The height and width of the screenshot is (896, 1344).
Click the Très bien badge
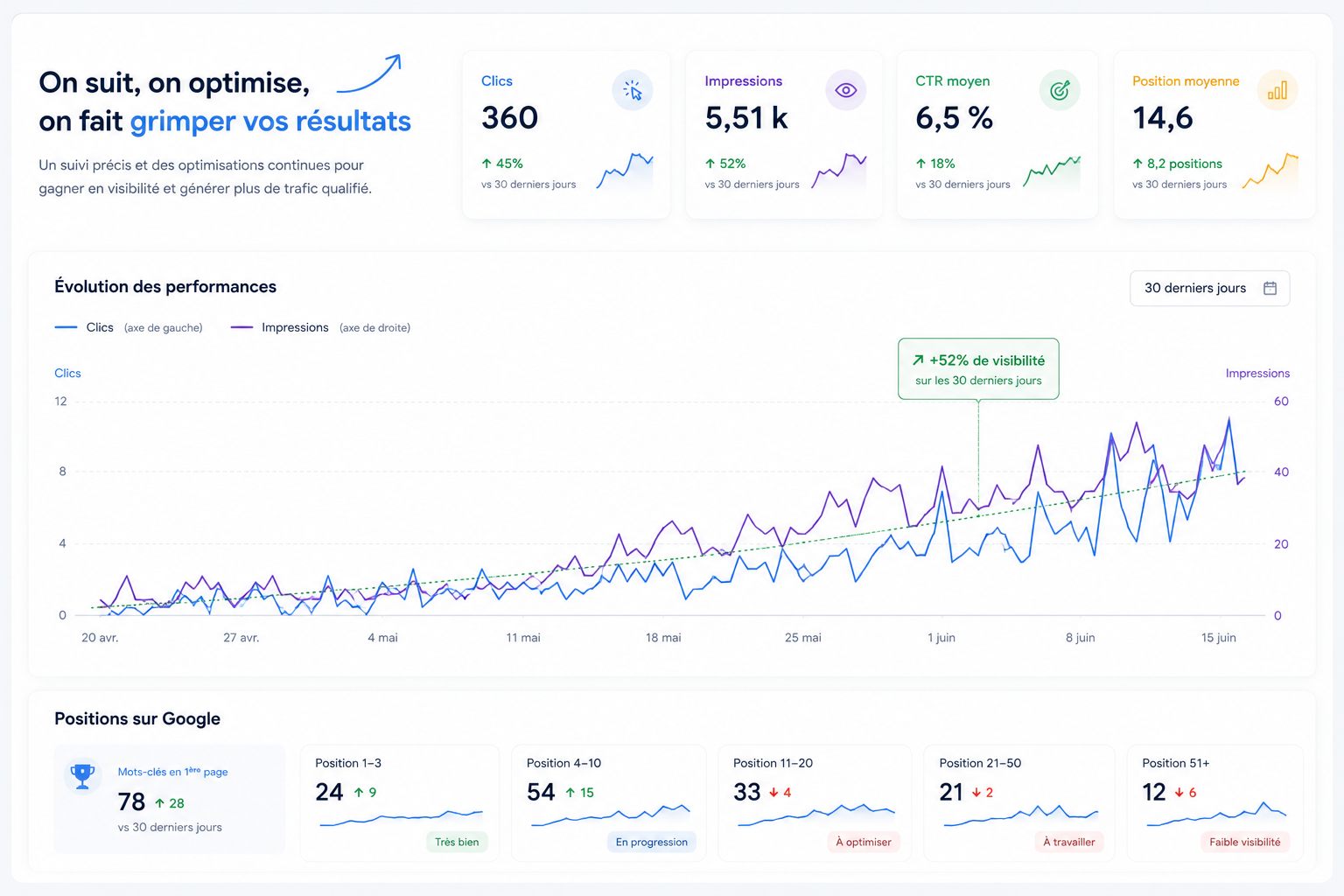[x=457, y=842]
